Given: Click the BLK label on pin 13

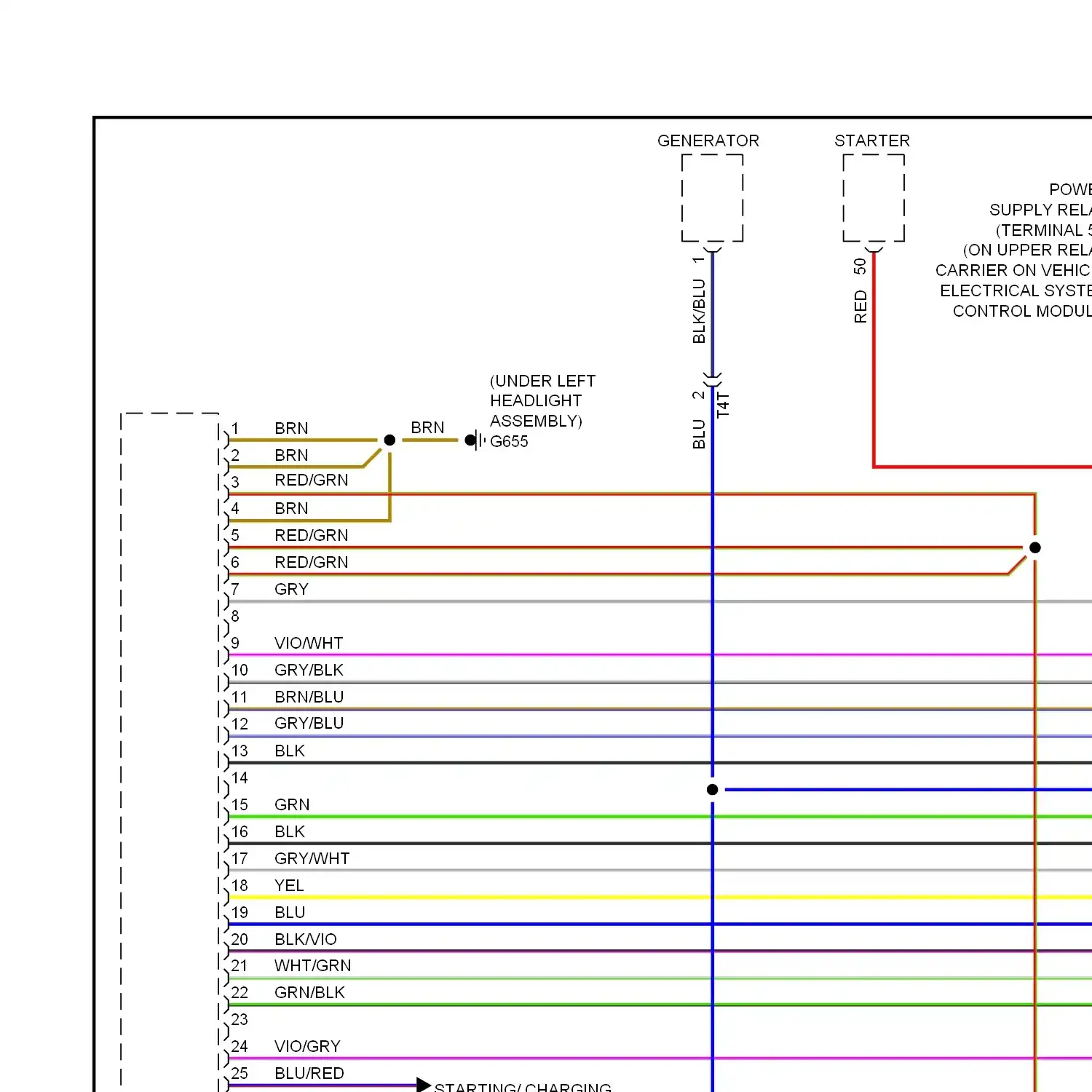Looking at the screenshot, I should [290, 751].
